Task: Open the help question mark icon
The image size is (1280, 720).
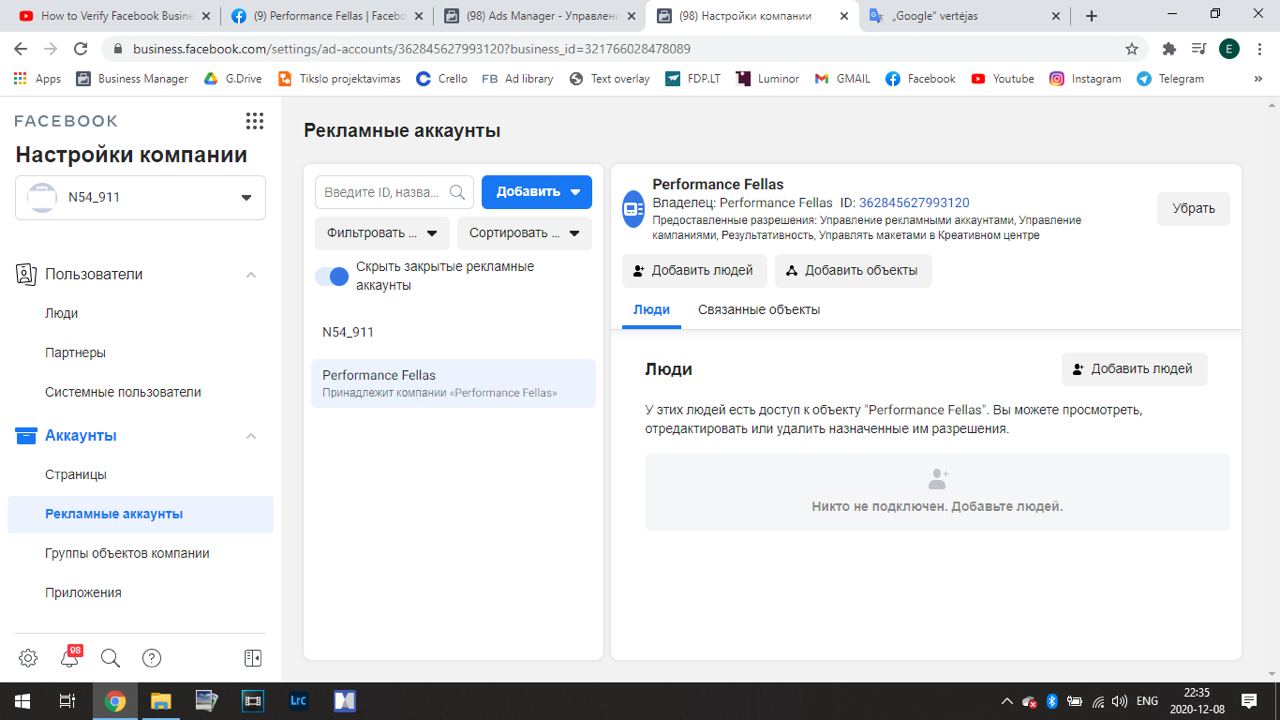Action: tap(152, 658)
